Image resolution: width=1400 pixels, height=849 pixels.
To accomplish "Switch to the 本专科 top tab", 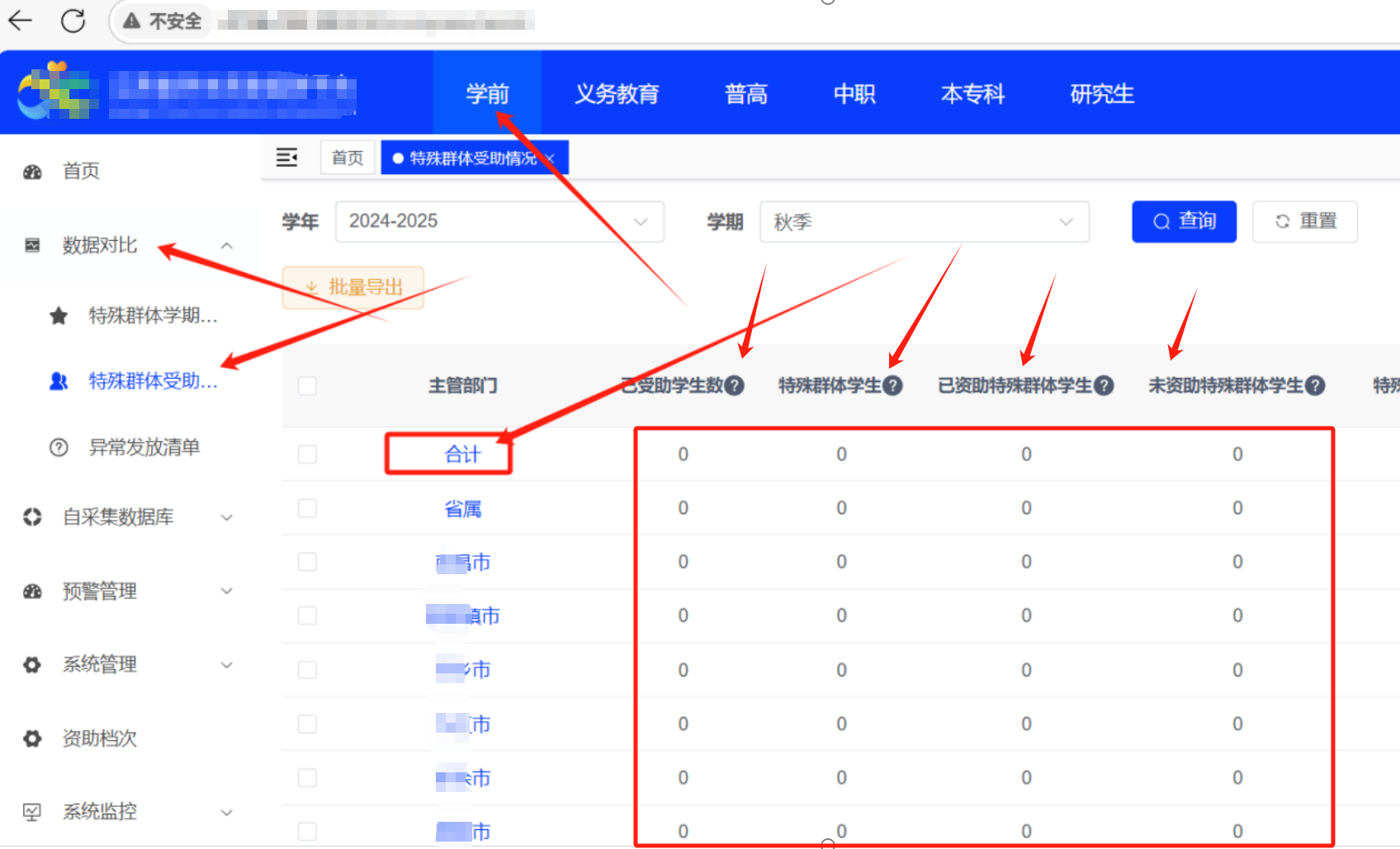I will 973,93.
